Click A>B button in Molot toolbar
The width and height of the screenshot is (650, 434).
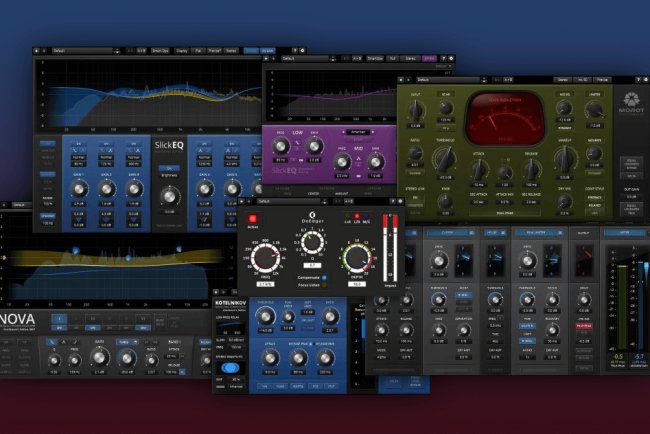point(508,79)
